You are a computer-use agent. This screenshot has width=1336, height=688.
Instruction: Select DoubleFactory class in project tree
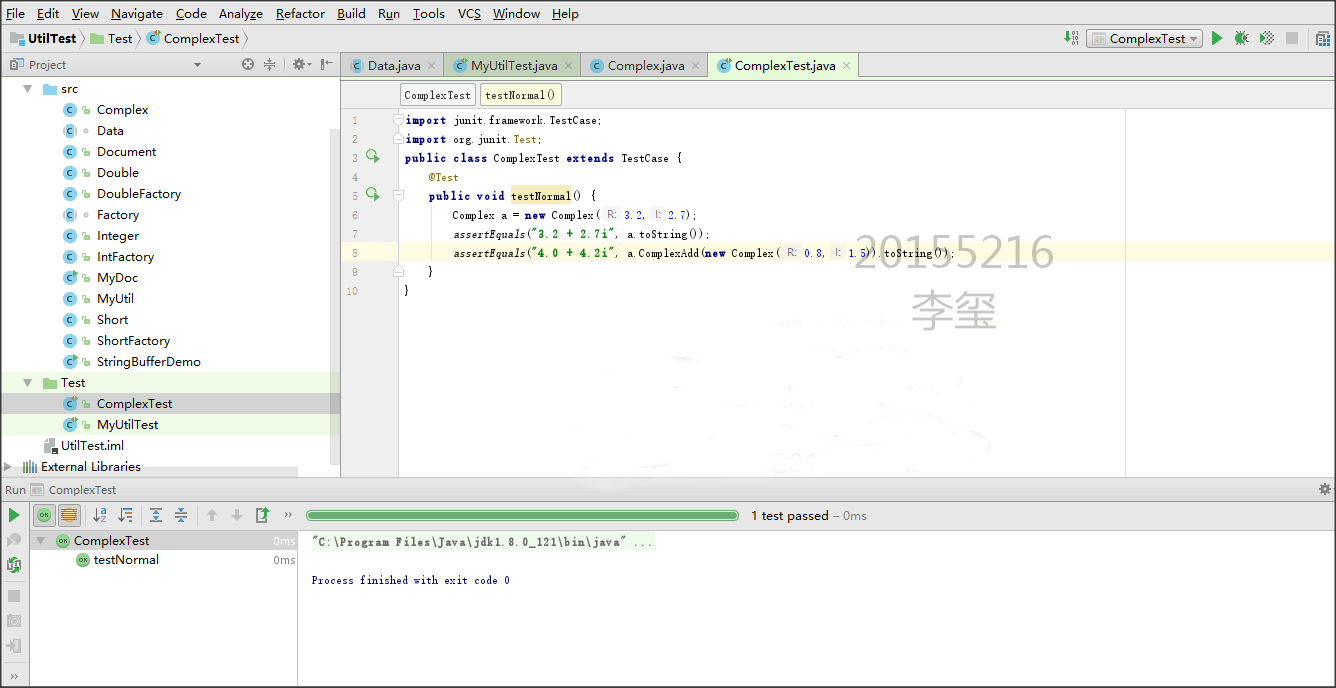point(139,194)
